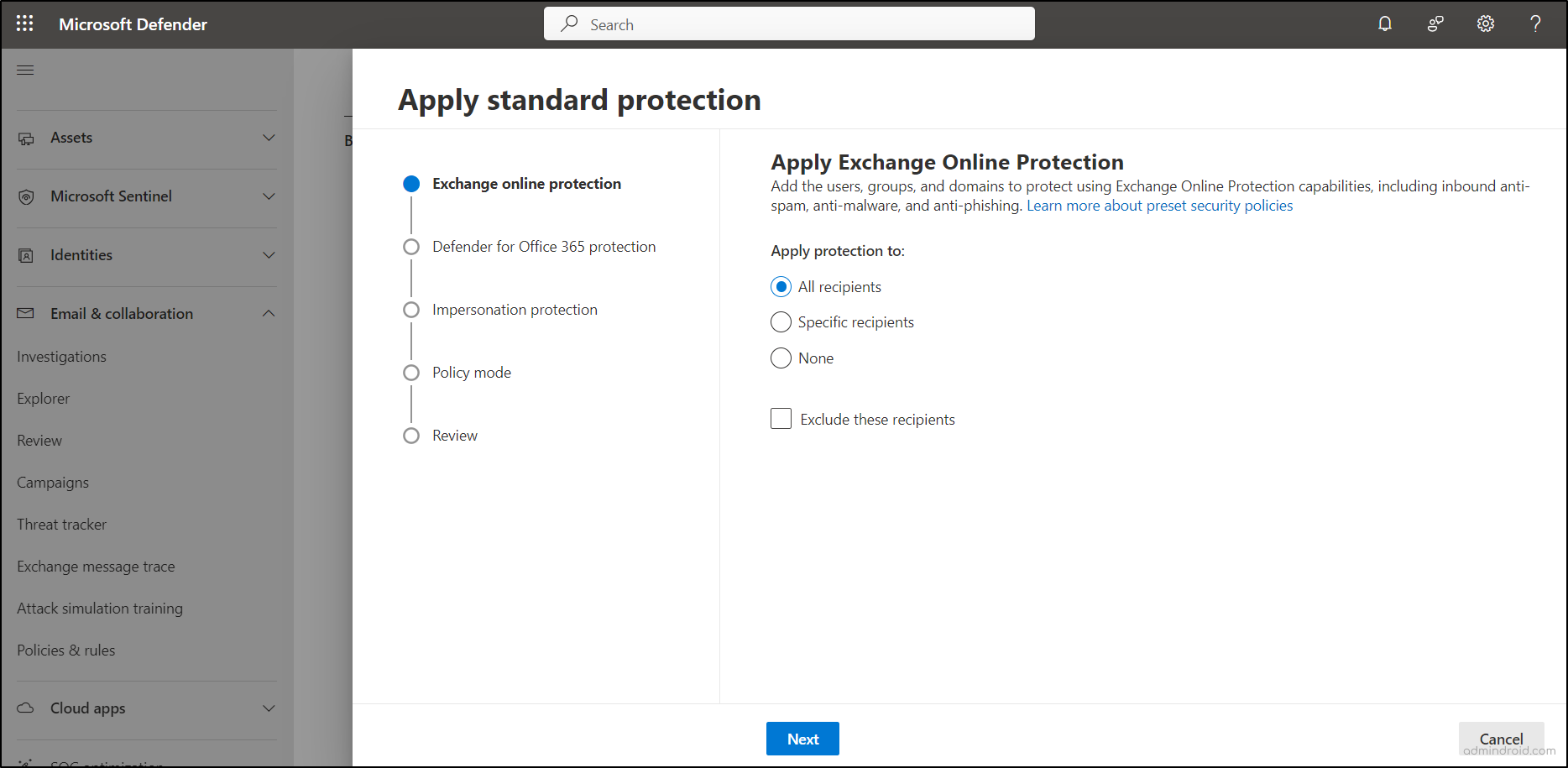Collapse the Email & collaboration chevron
The width and height of the screenshot is (1568, 768).
tap(269, 313)
